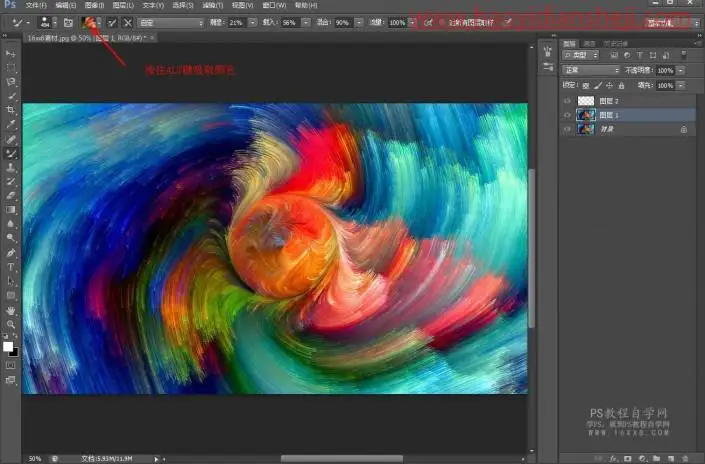Select the Mixer Brush tool in toolbox
Screen dimensions: 705x464
[10, 154]
